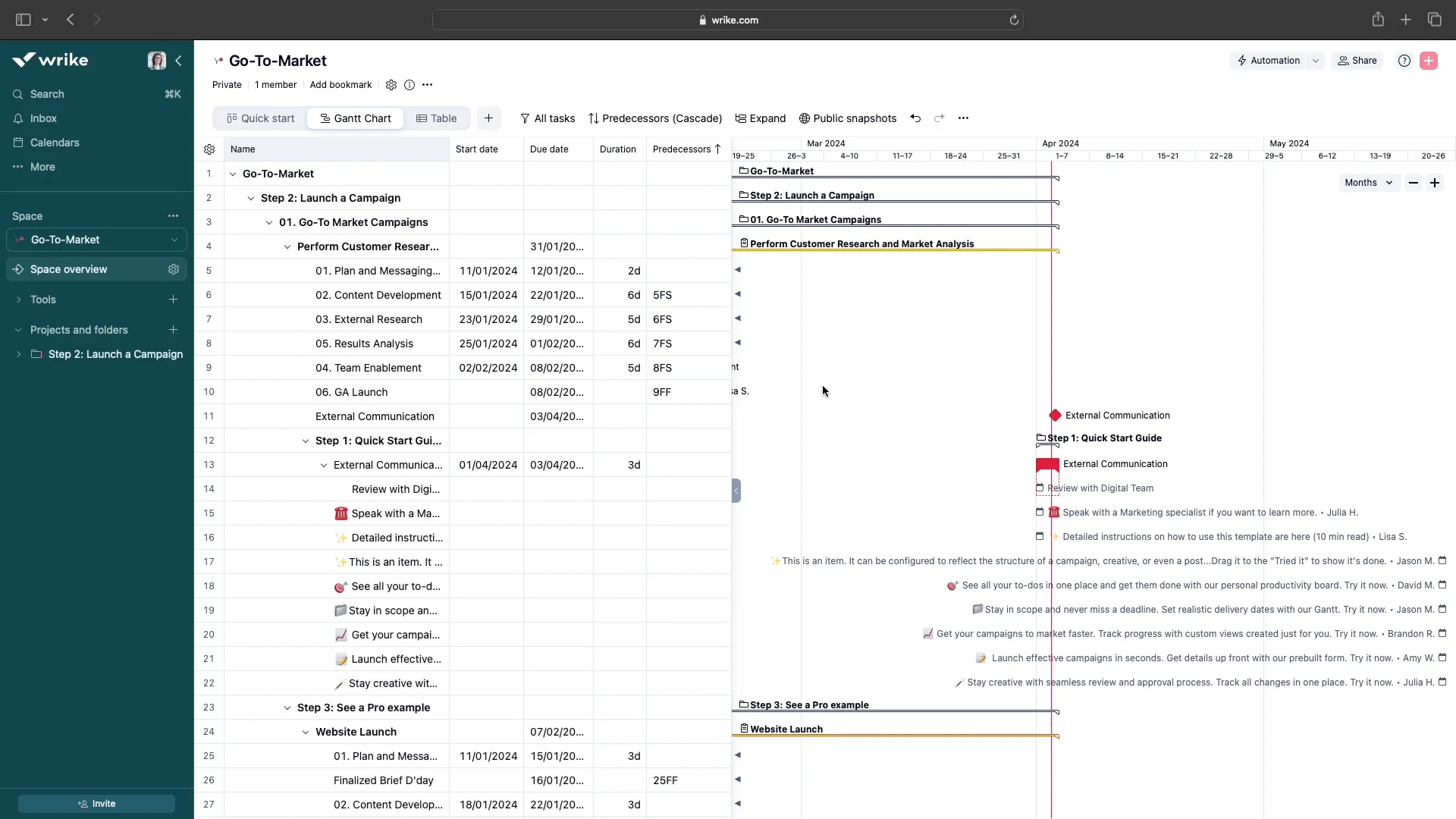Click the Share button

pos(1357,61)
